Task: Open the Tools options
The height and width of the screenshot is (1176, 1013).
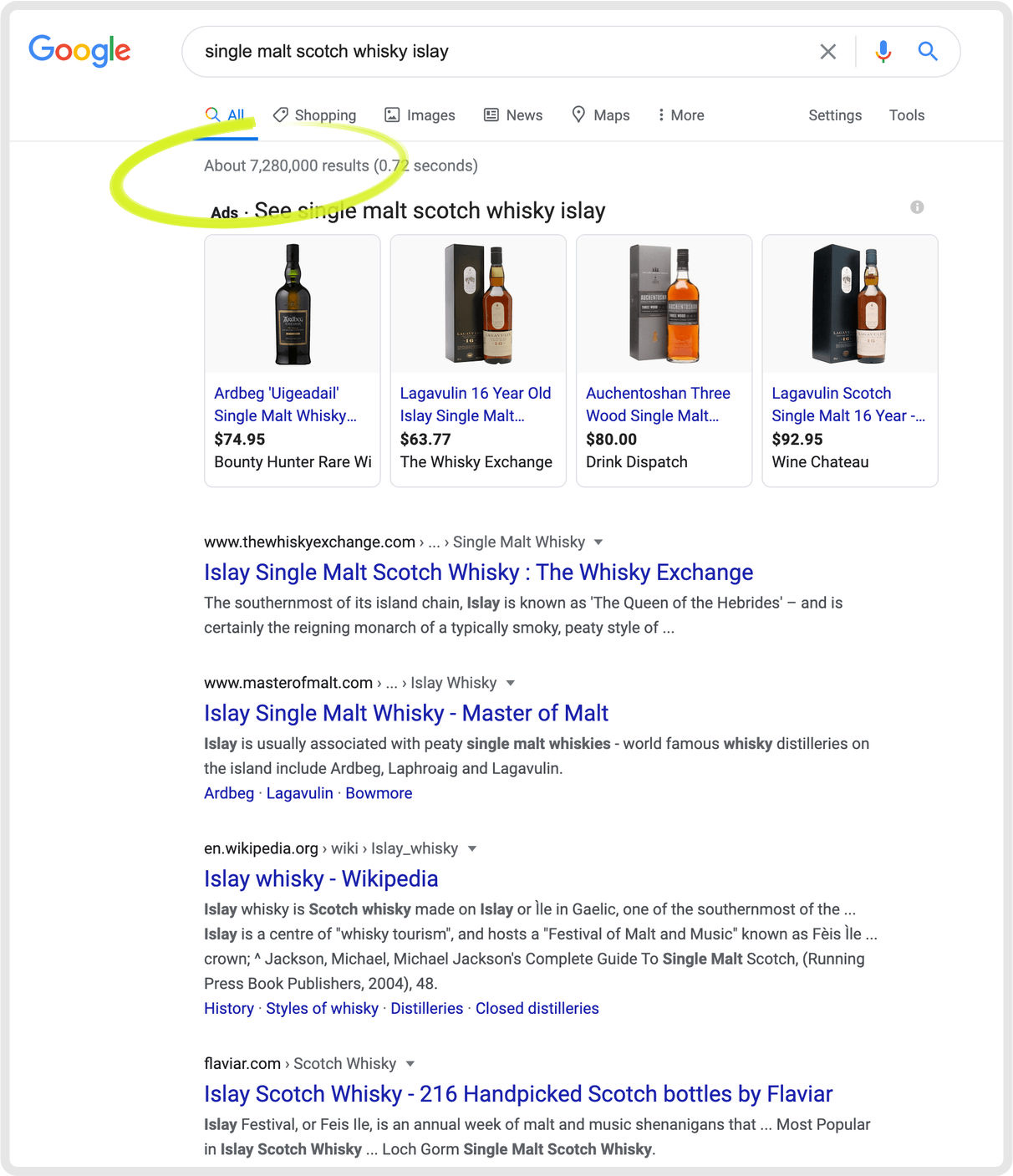Action: (906, 115)
